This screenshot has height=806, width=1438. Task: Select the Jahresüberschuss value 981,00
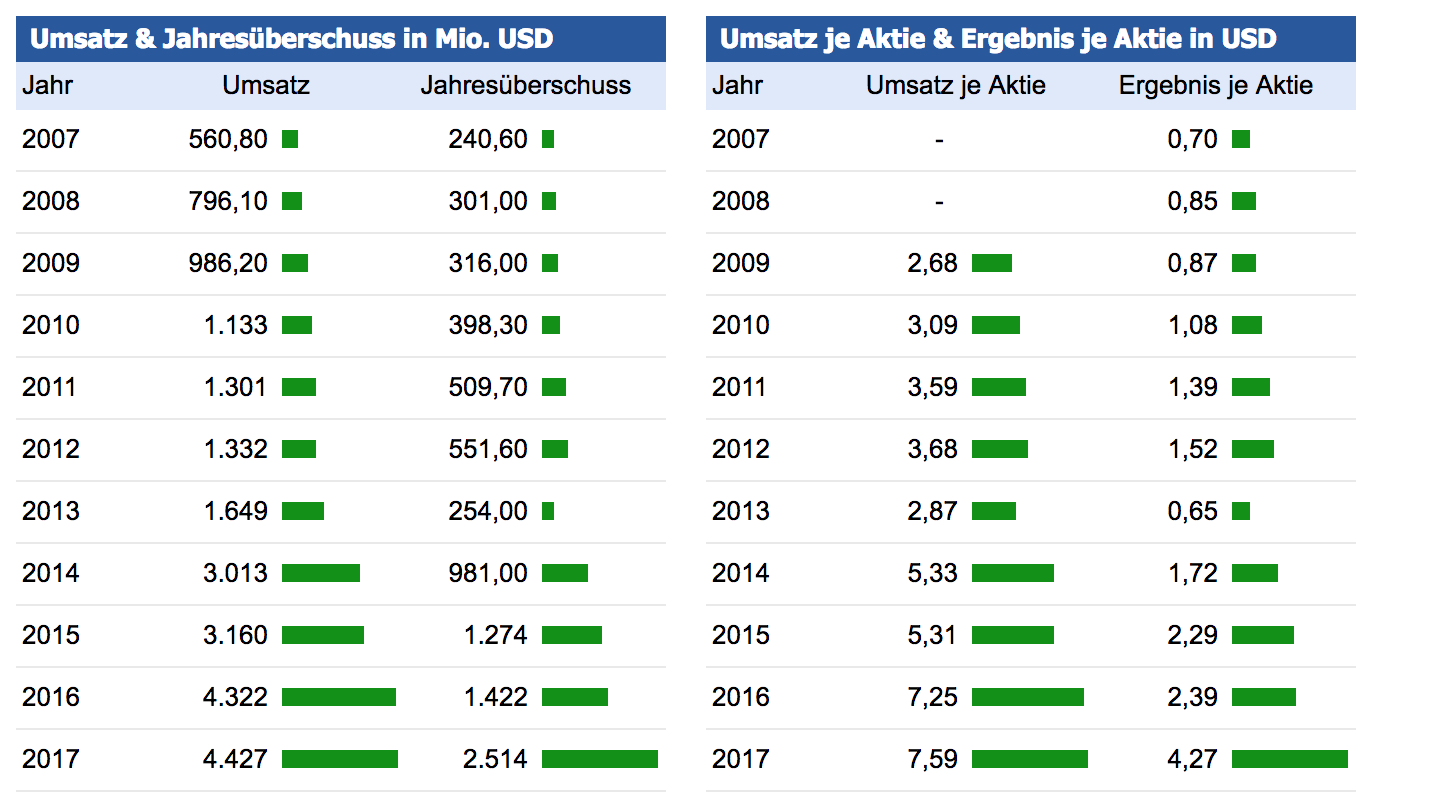click(x=487, y=573)
